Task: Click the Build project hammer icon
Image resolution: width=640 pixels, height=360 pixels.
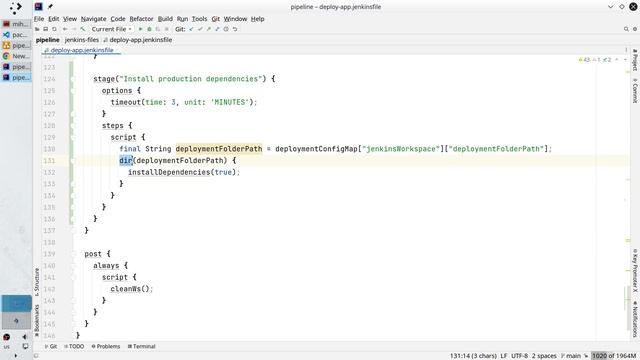Action: click(83, 29)
